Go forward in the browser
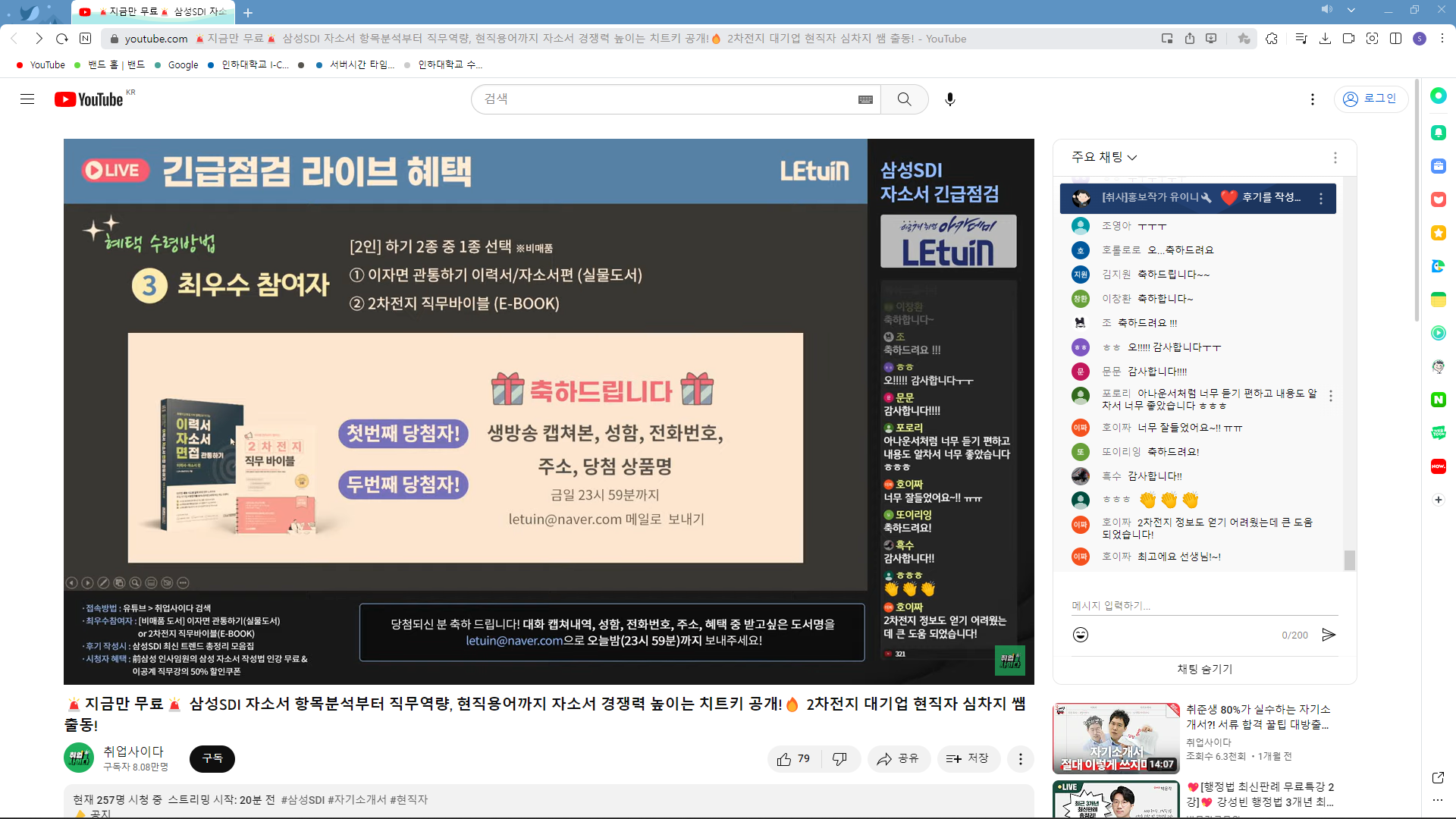The image size is (1456, 819). point(39,39)
